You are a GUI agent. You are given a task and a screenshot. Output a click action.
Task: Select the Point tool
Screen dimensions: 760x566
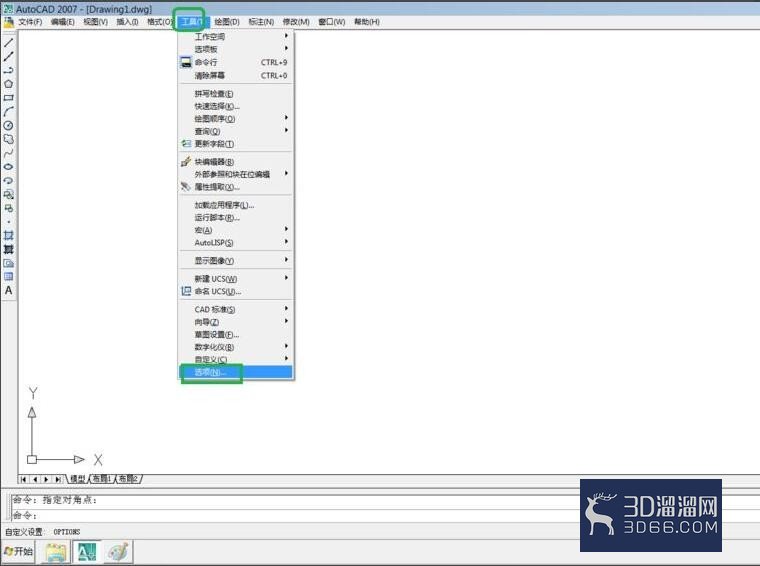click(8, 222)
